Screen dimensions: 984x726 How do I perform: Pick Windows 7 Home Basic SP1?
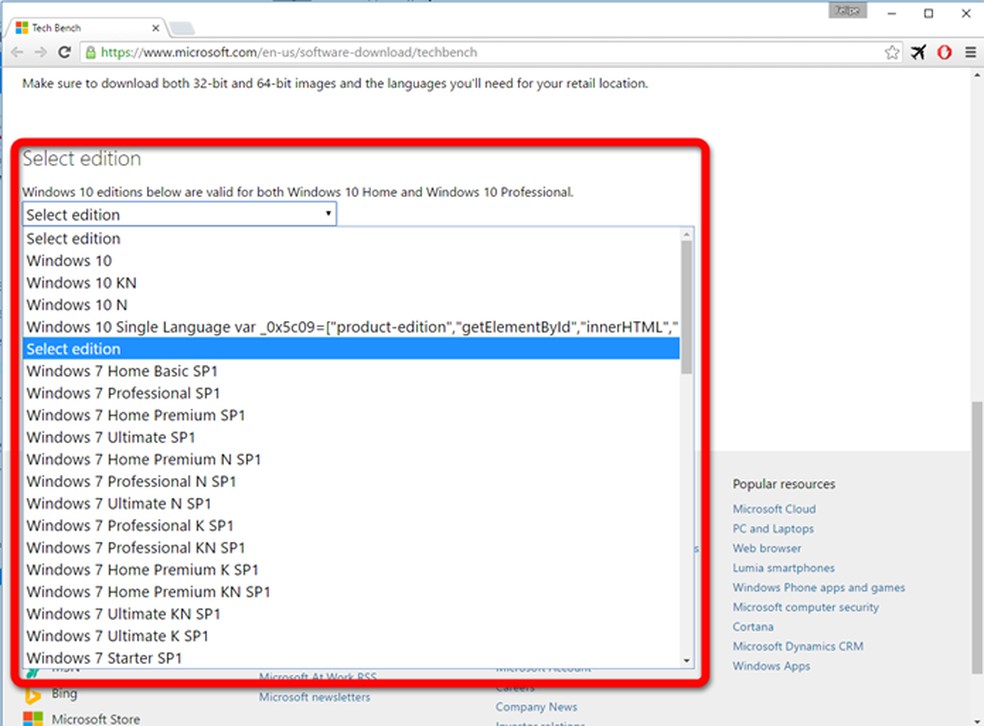click(351, 371)
